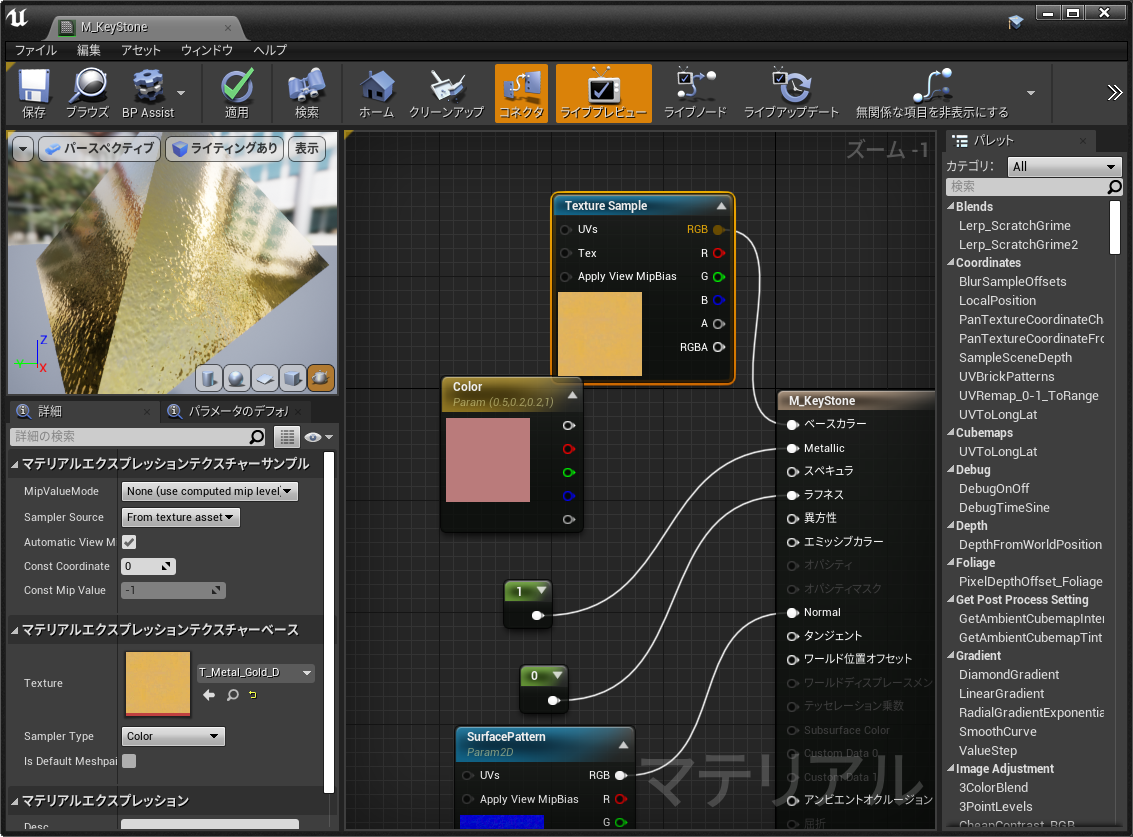Open the 編集 menu
Viewport: 1133px width, 837px height.
pyautogui.click(x=89, y=50)
